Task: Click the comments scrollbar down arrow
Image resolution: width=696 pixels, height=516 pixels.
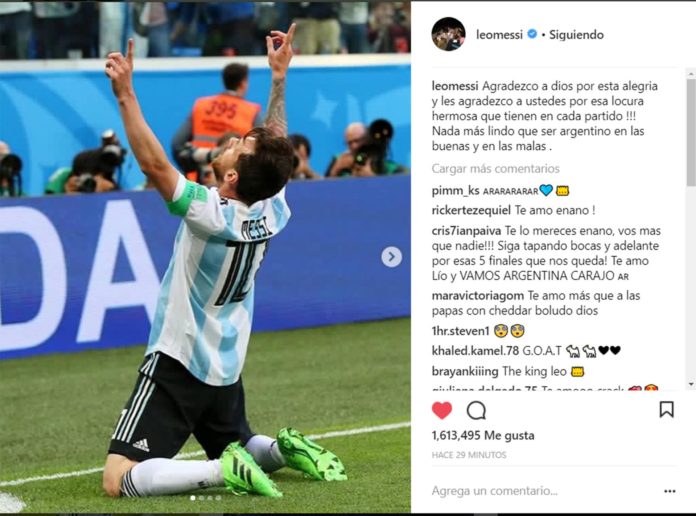Action: tap(691, 384)
